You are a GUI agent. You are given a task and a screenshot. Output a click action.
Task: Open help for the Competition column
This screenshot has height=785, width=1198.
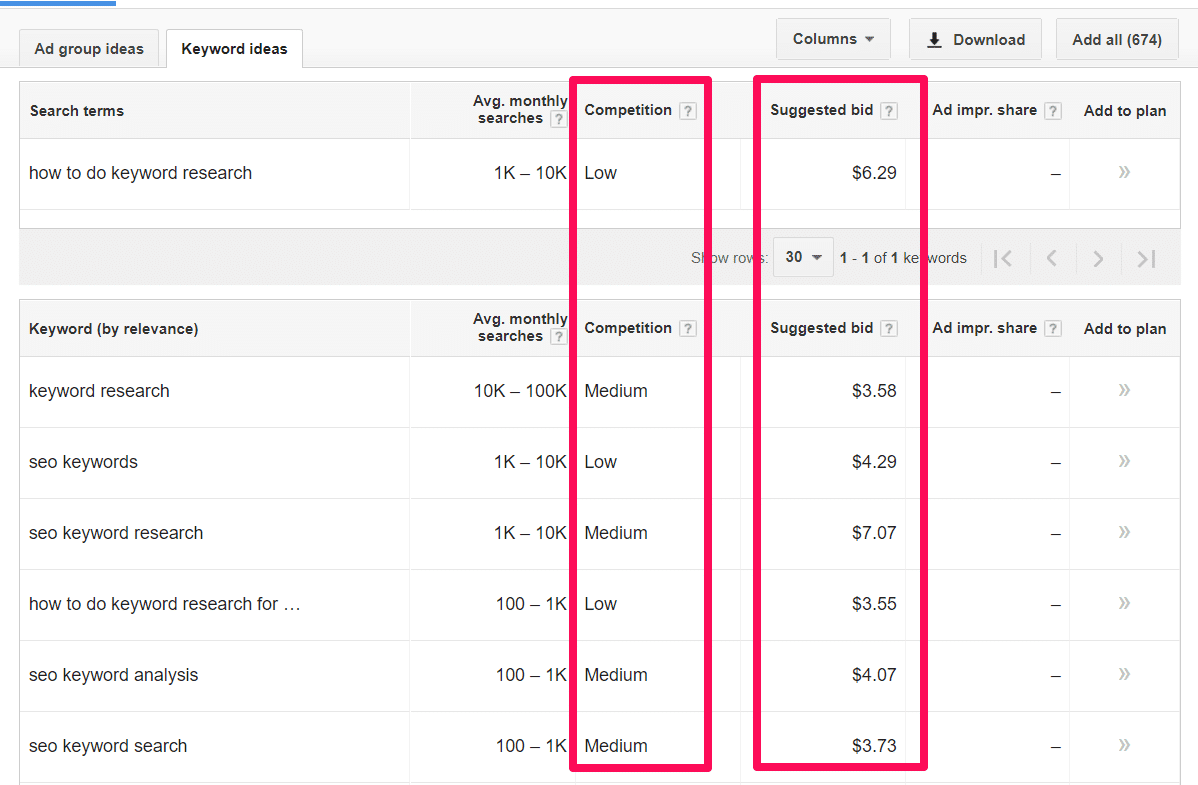click(x=687, y=110)
